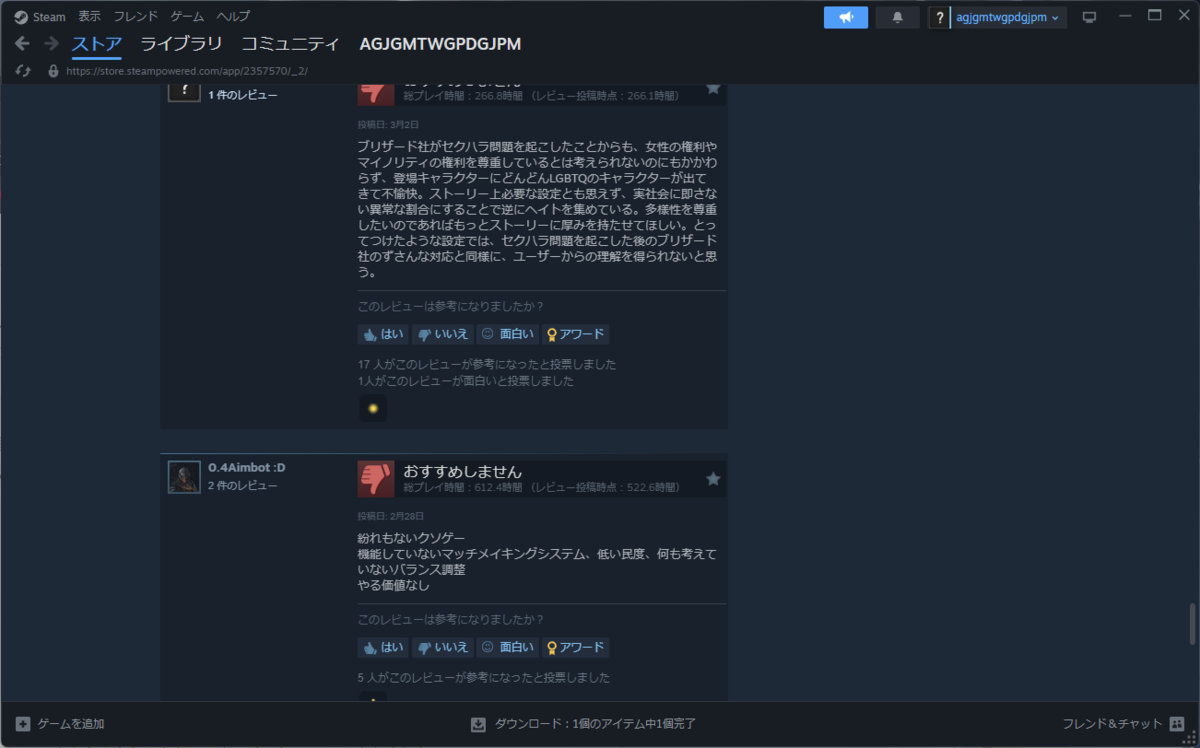The width and height of the screenshot is (1200, 748).
Task: Click the 投稿日: 3月2日 date text
Action: click(x=388, y=125)
